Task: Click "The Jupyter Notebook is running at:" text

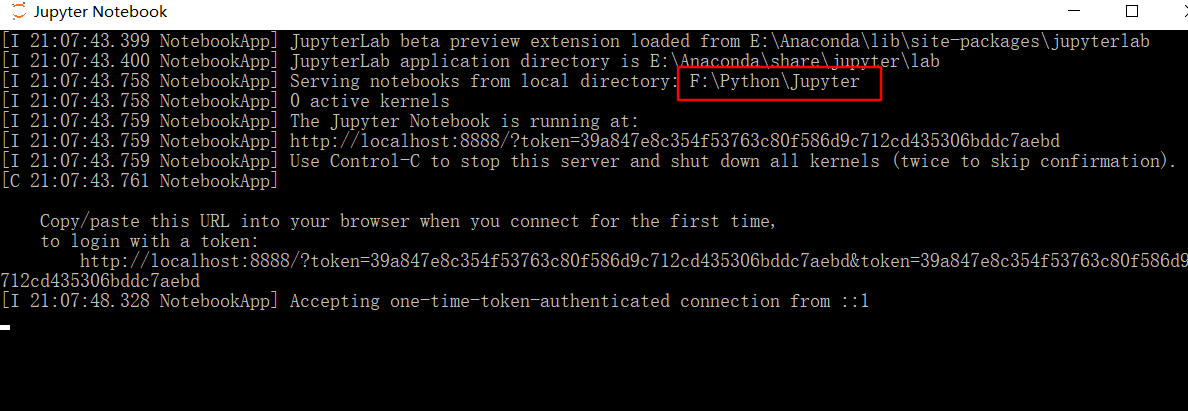Action: pos(464,121)
